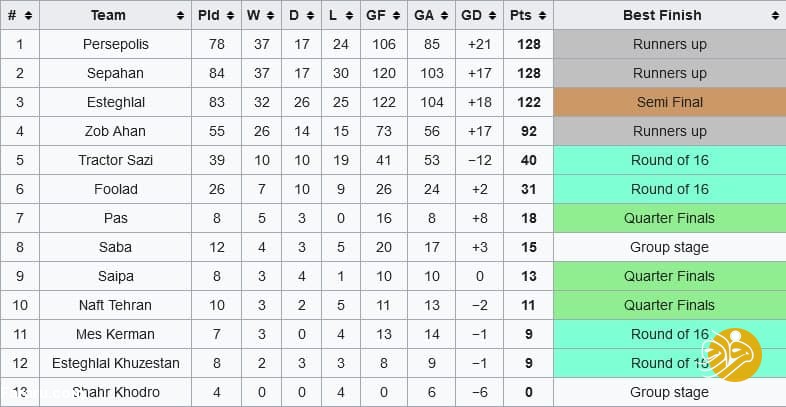This screenshot has height=407, width=786.
Task: Click the orange Semi Final cell
Action: (x=669, y=102)
